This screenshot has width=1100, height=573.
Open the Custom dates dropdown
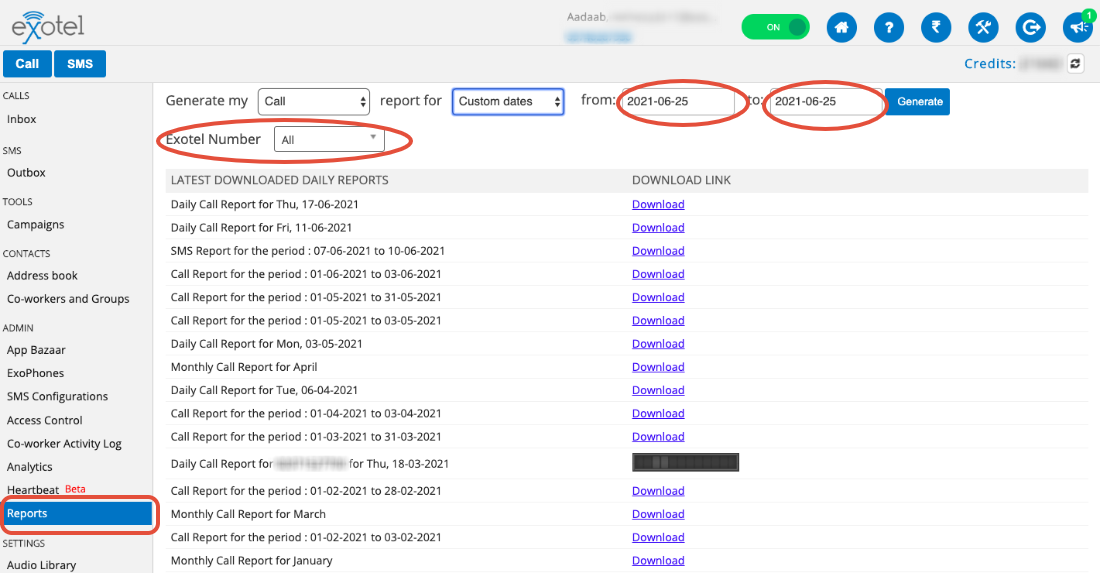[x=508, y=102]
